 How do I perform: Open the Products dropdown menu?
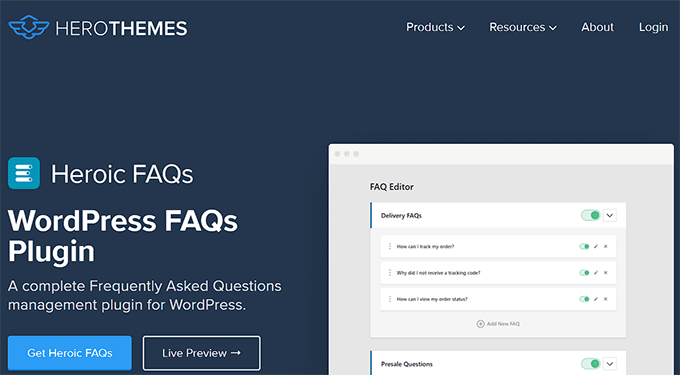pyautogui.click(x=435, y=27)
